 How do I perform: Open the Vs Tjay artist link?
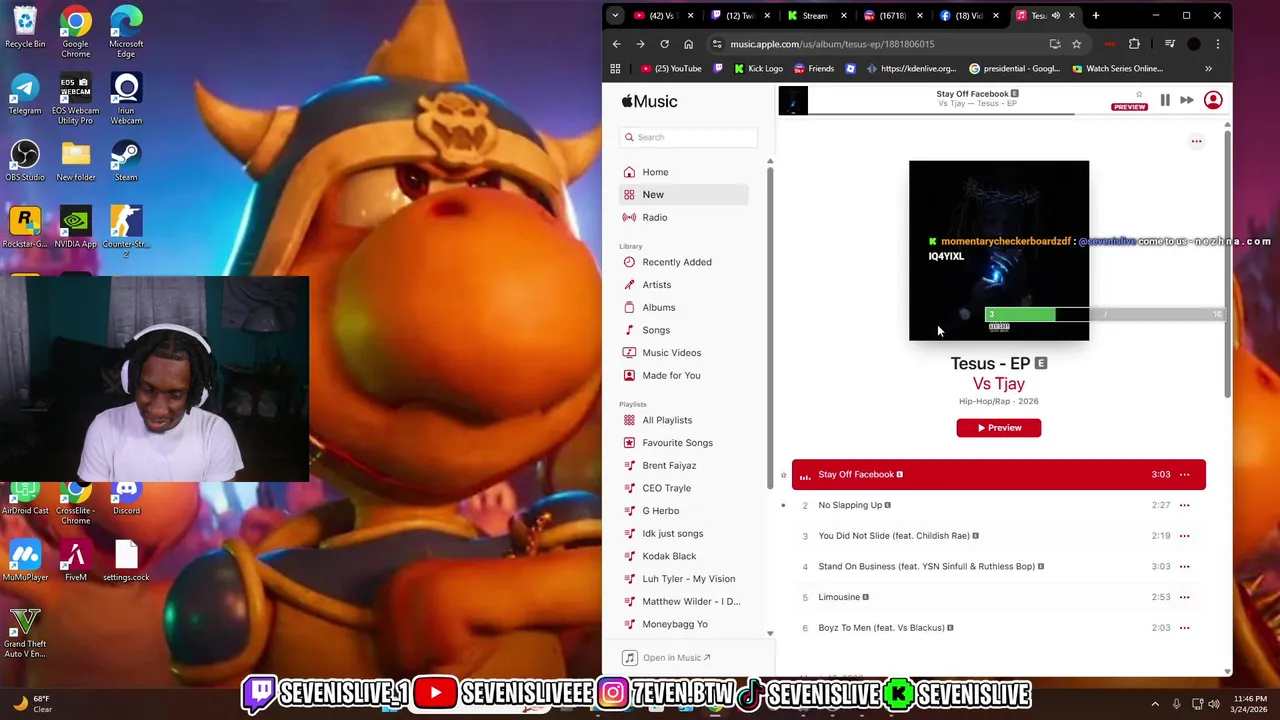[x=998, y=384]
